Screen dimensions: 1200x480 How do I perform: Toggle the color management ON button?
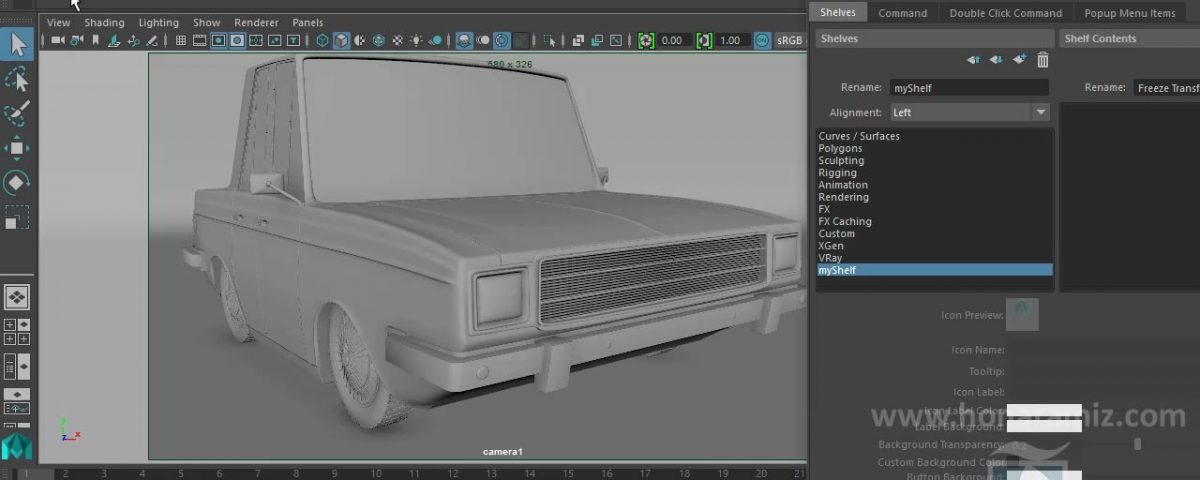tap(762, 41)
